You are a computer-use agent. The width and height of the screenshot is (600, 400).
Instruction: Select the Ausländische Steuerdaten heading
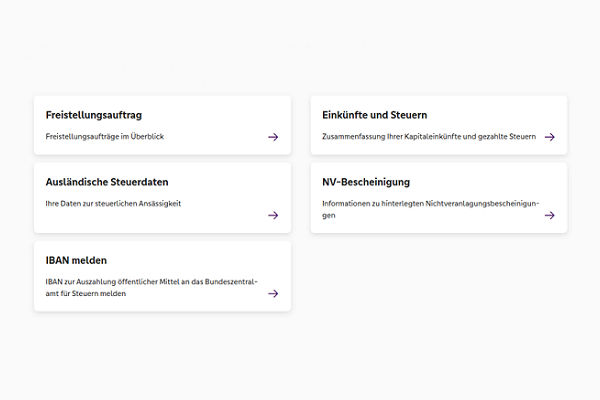[x=107, y=182]
